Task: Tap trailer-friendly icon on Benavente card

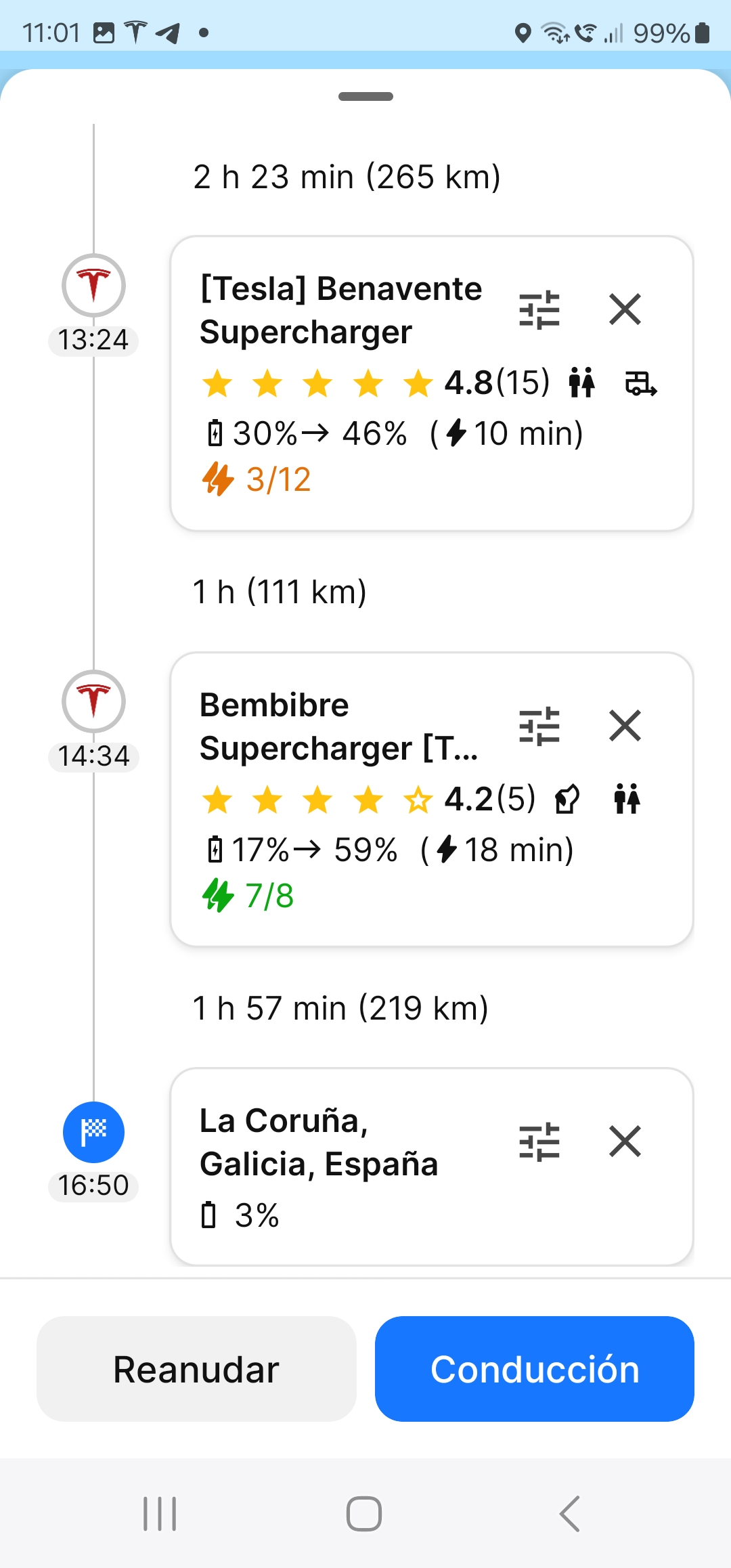Action: coord(640,383)
